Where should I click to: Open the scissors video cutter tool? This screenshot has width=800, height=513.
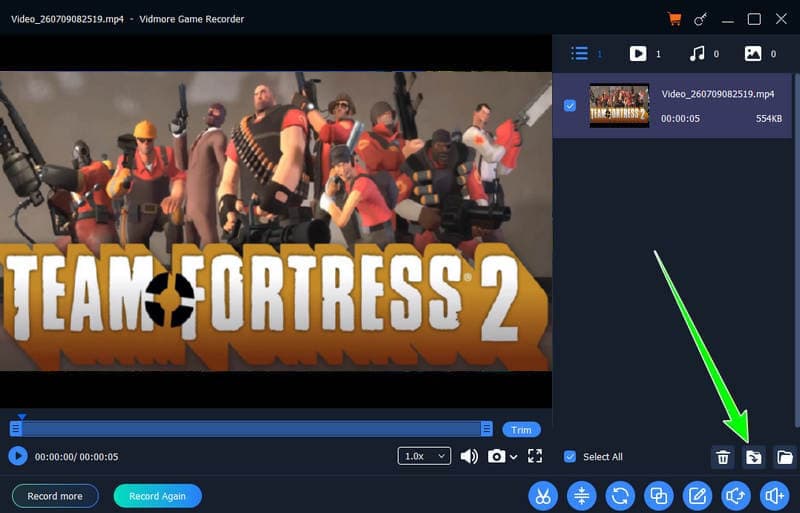[x=543, y=496]
